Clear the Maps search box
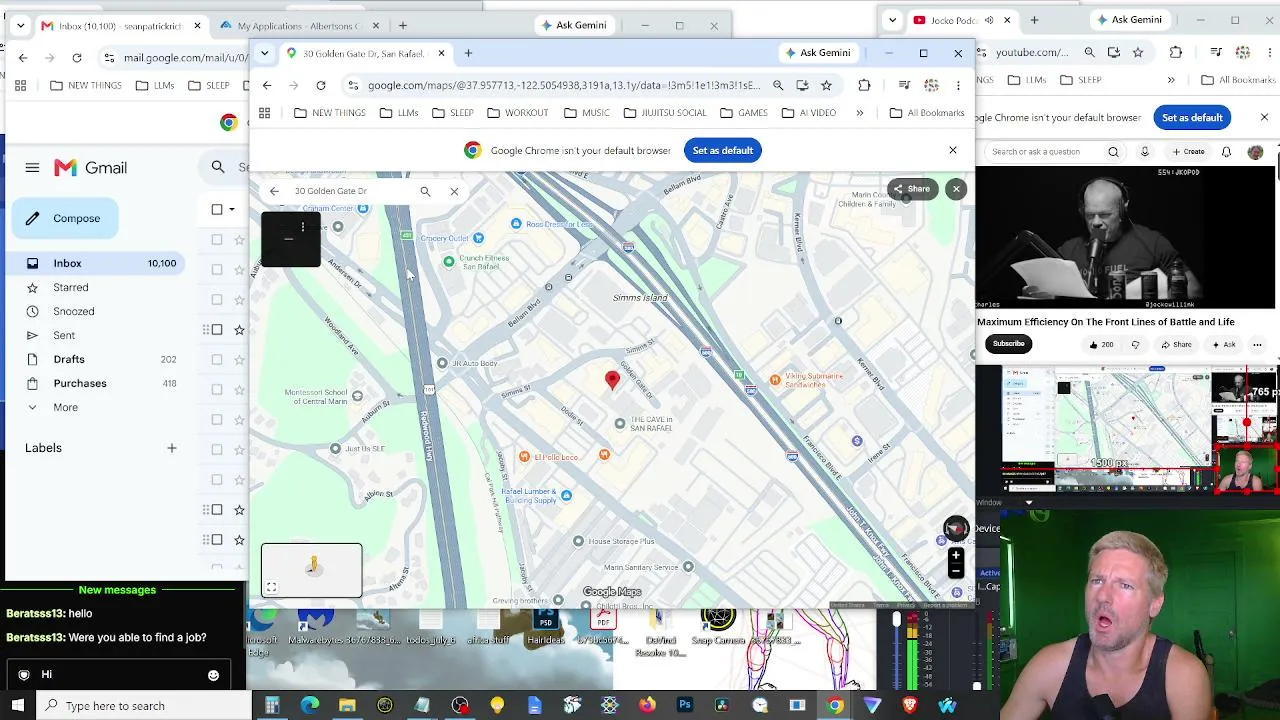Screen dimensions: 1280x720 pos(454,191)
